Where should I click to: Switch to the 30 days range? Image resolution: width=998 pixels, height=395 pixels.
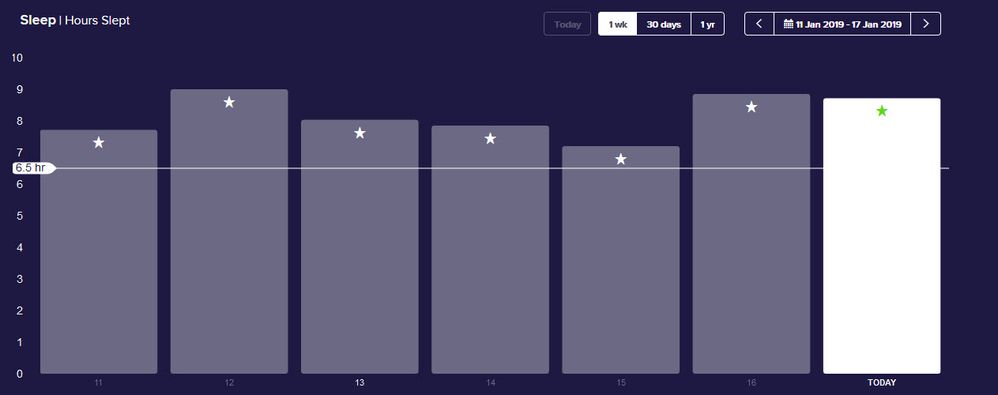664,24
